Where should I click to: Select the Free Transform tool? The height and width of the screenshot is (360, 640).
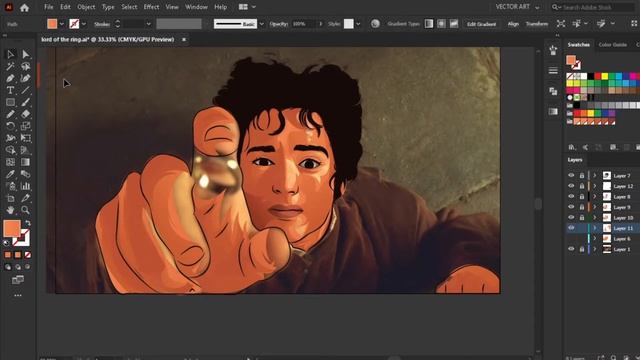click(25, 138)
